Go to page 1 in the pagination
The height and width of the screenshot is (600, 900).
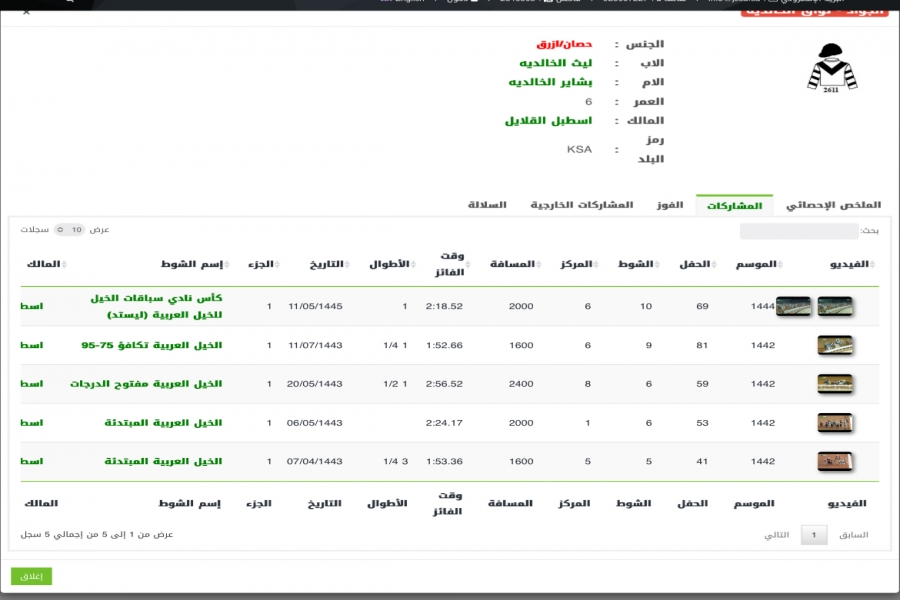click(x=814, y=535)
